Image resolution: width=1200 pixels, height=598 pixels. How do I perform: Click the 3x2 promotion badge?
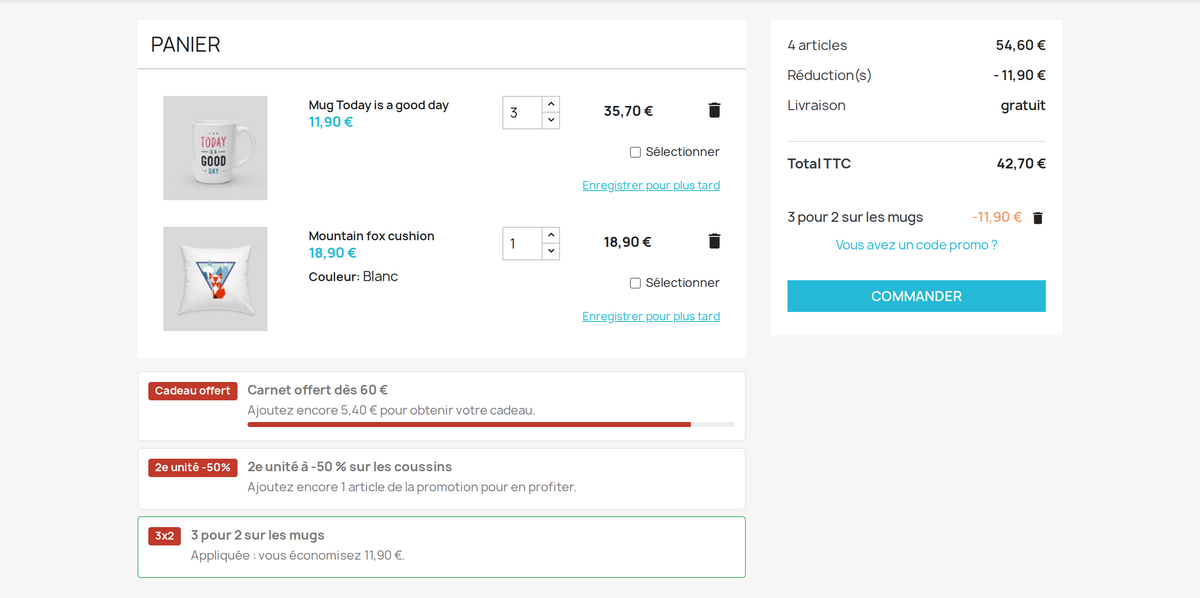pyautogui.click(x=164, y=536)
